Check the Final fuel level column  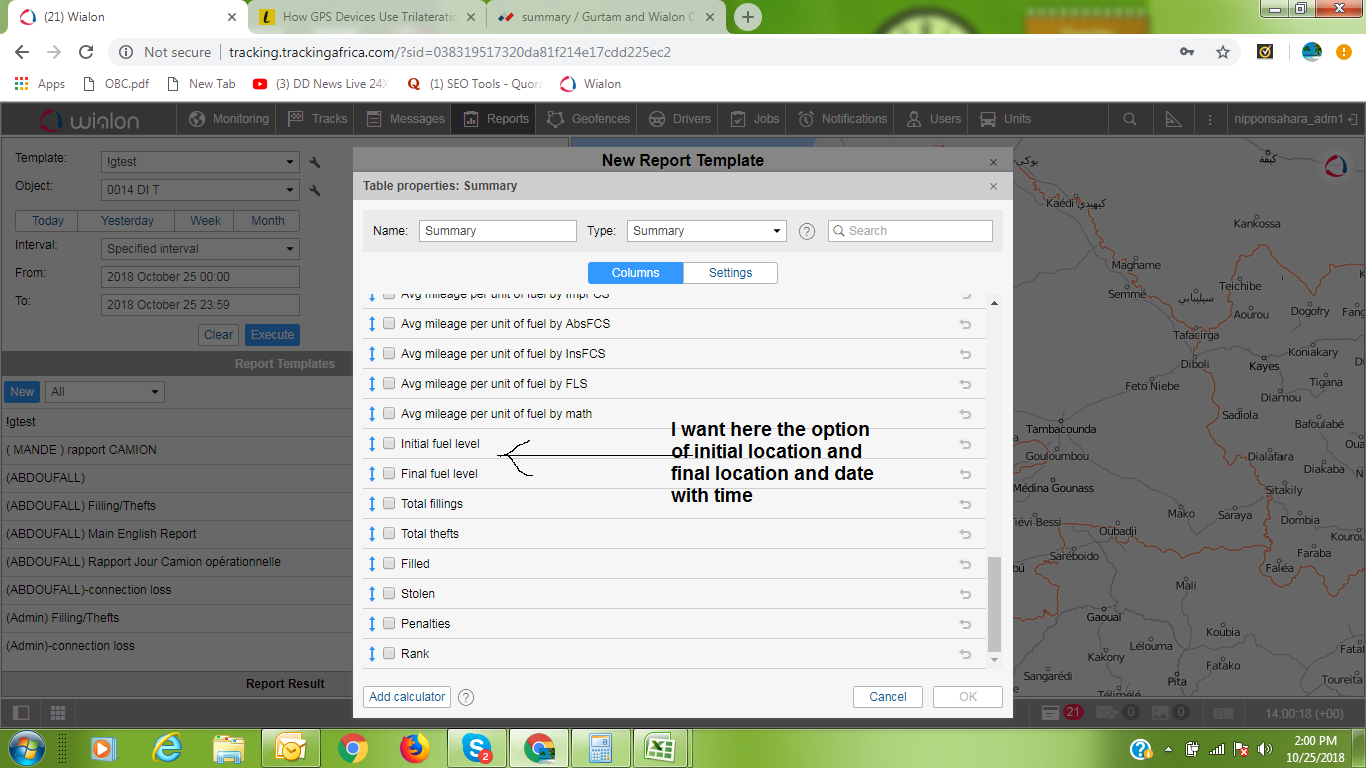coord(389,474)
